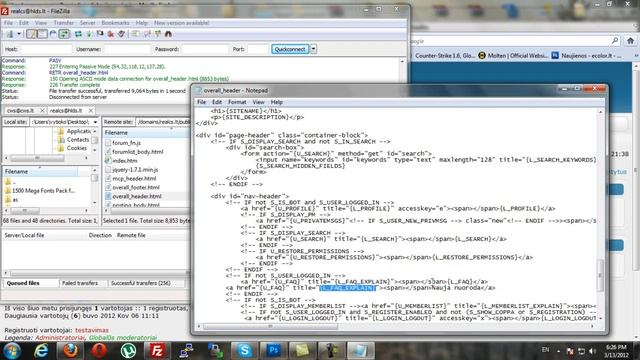The width and height of the screenshot is (640, 360).
Task: Open Notepad View menu
Action: [258, 102]
